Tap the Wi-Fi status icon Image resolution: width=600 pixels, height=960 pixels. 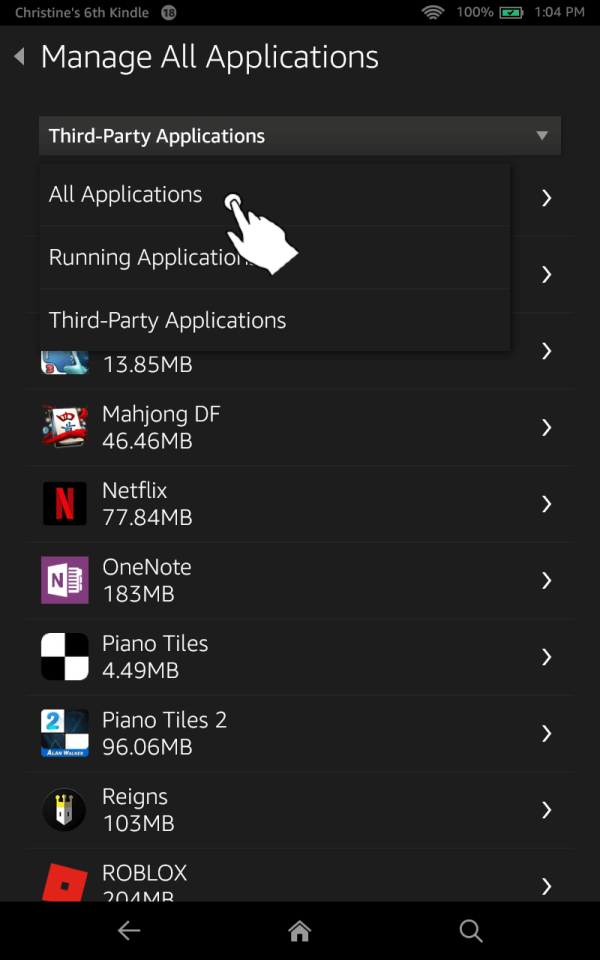[433, 13]
